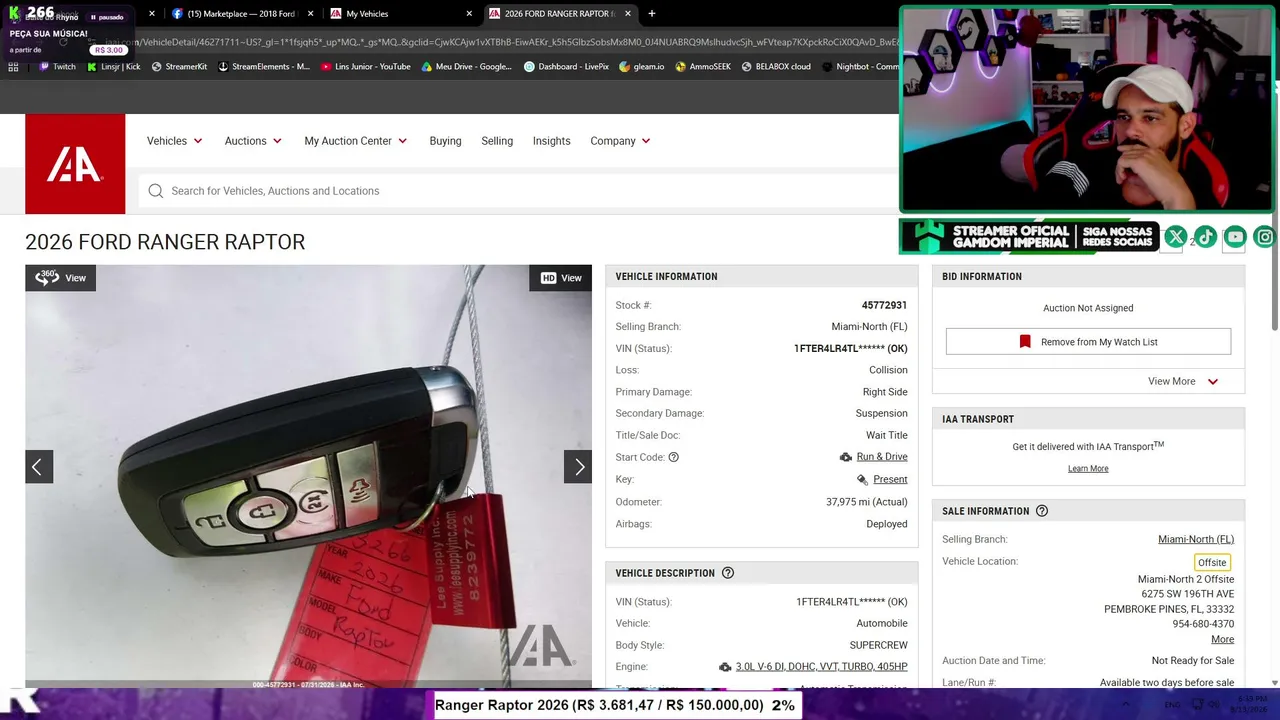Expand the Company menu
This screenshot has width=1280, height=720.
pyautogui.click(x=620, y=141)
